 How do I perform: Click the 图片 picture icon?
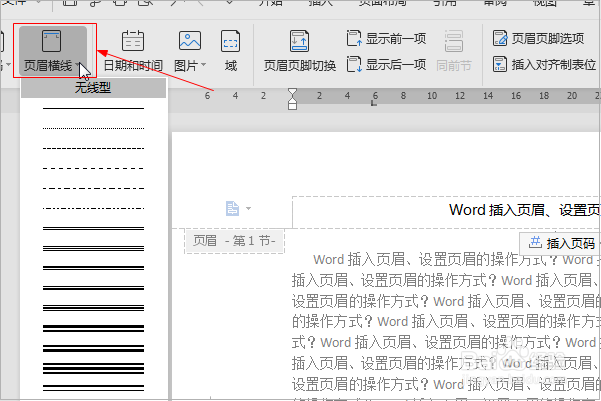coord(190,41)
